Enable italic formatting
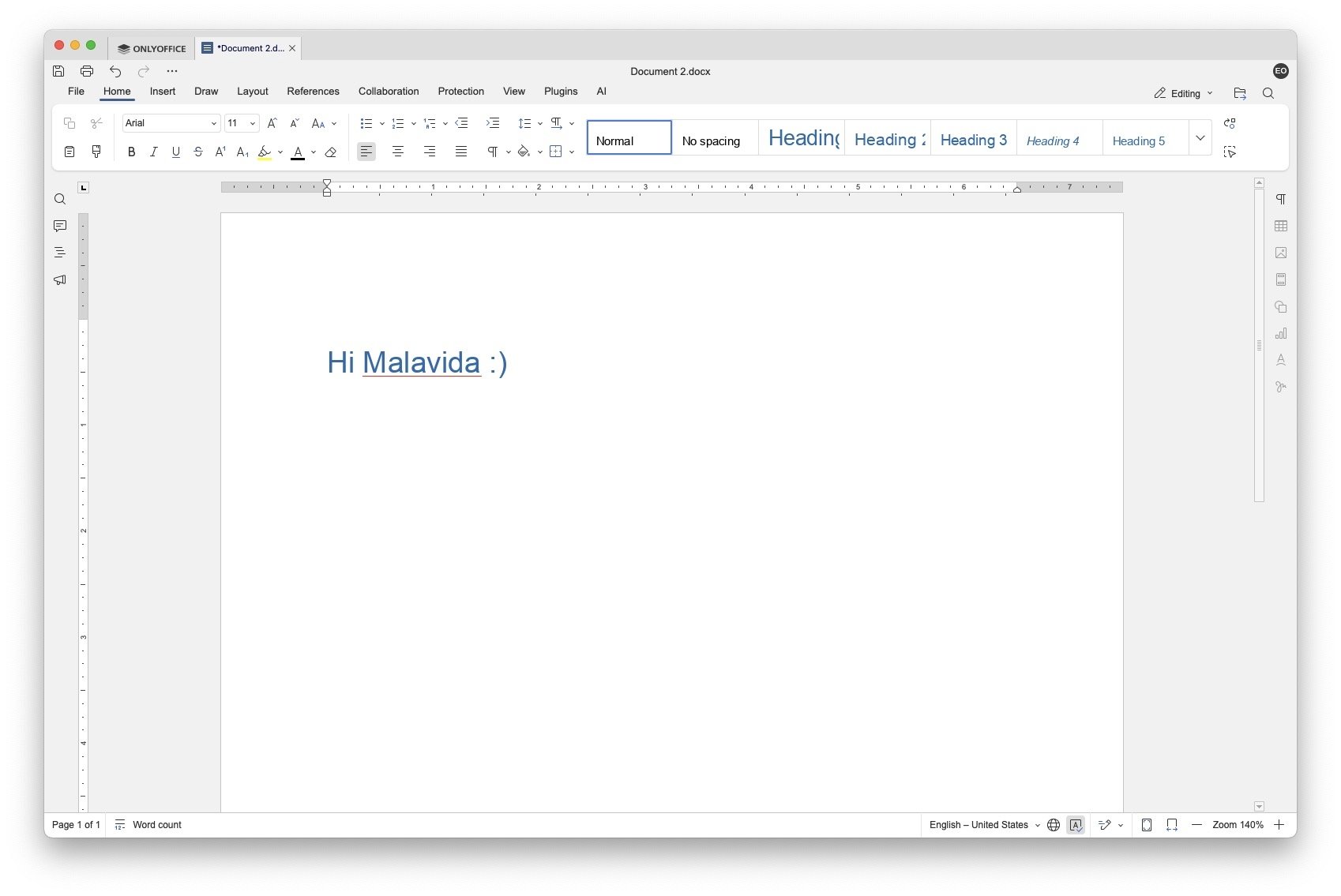Screen dimensions: 1341x896 [154, 152]
